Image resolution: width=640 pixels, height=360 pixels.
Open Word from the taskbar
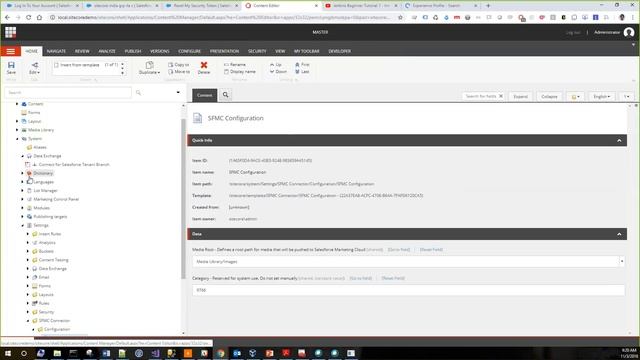106,353
